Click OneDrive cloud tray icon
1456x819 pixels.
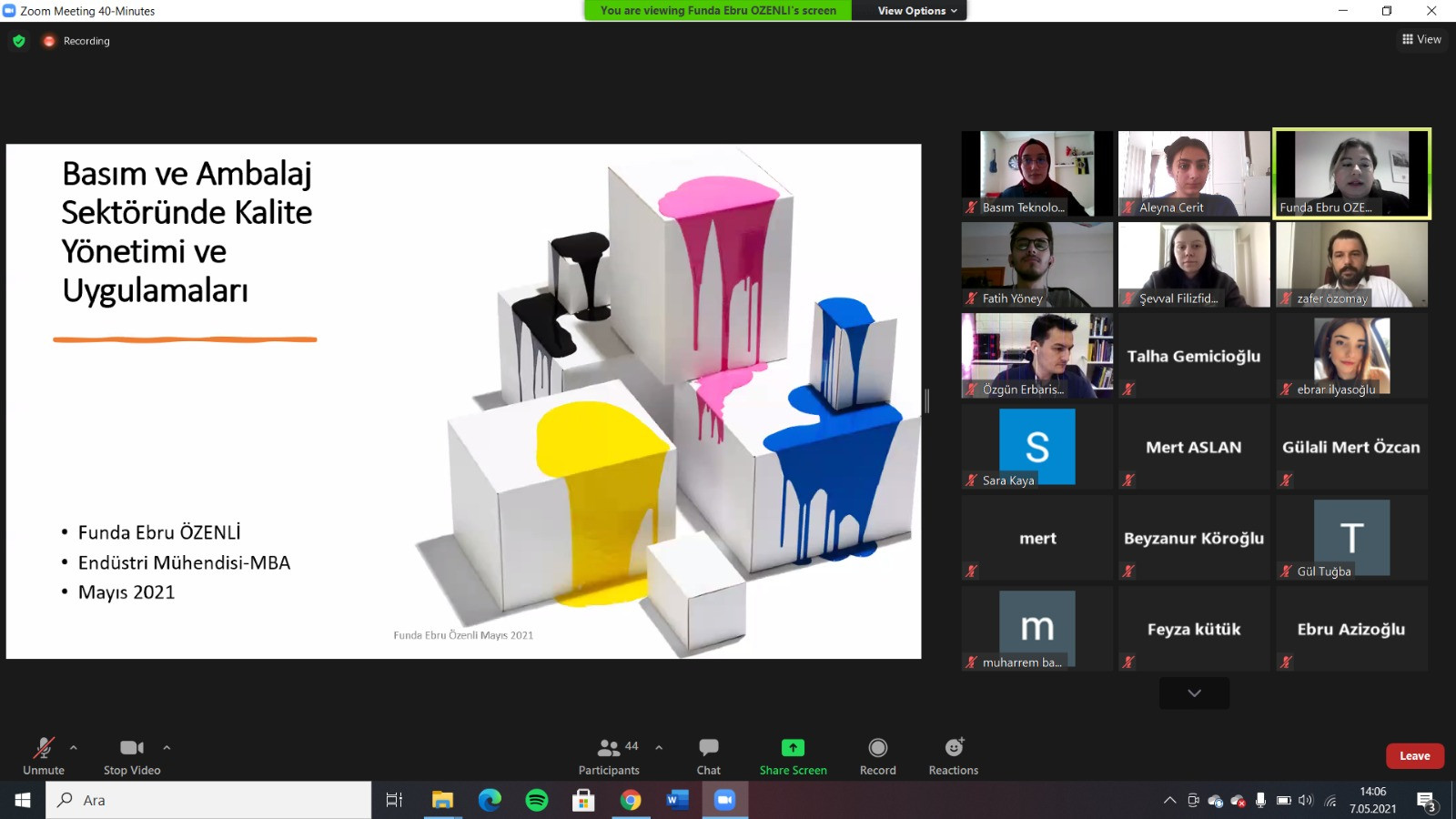[x=1215, y=801]
